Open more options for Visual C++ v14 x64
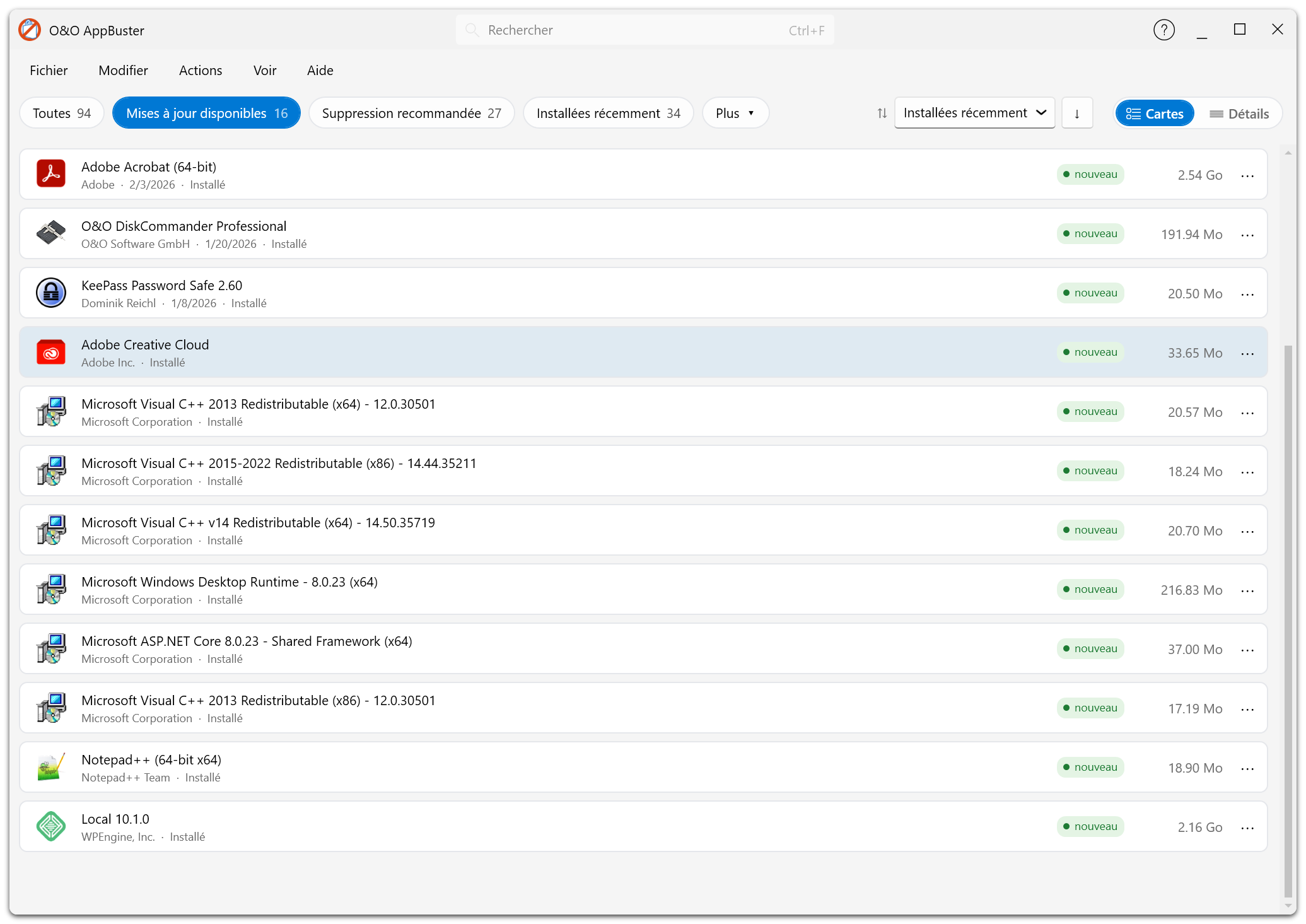The image size is (1306, 924). [1247, 531]
